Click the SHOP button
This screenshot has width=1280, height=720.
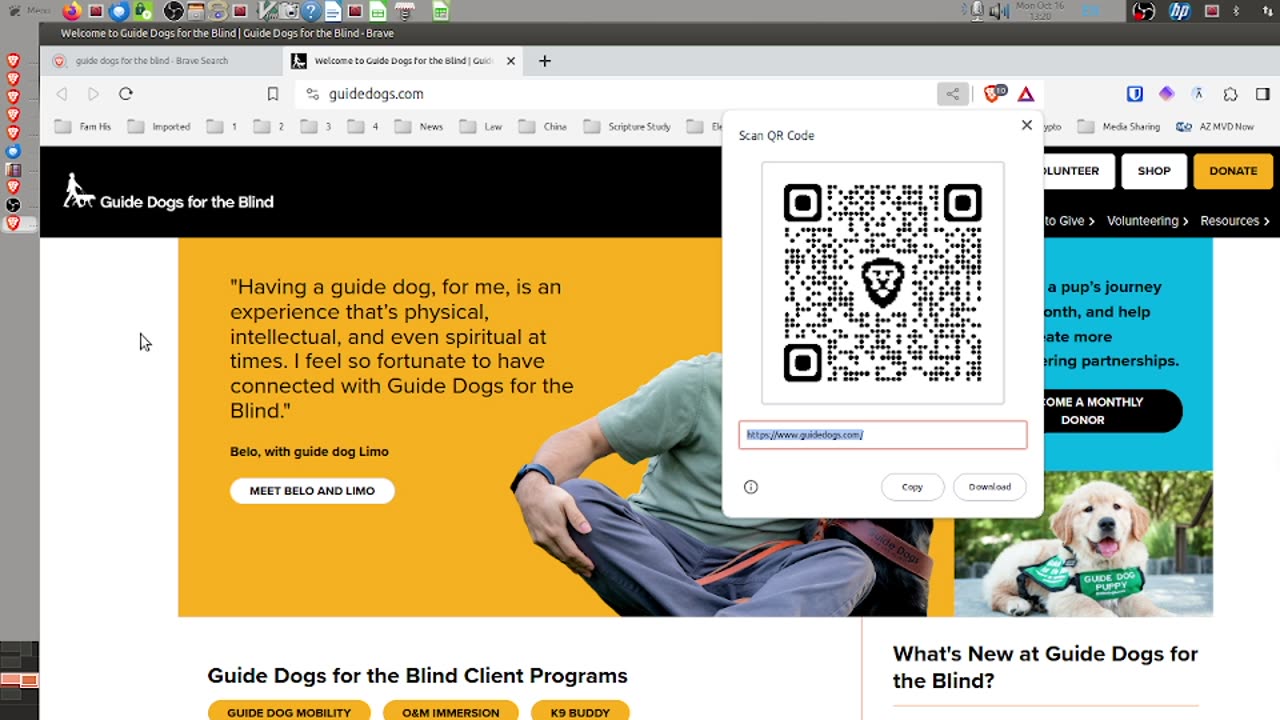[1153, 171]
